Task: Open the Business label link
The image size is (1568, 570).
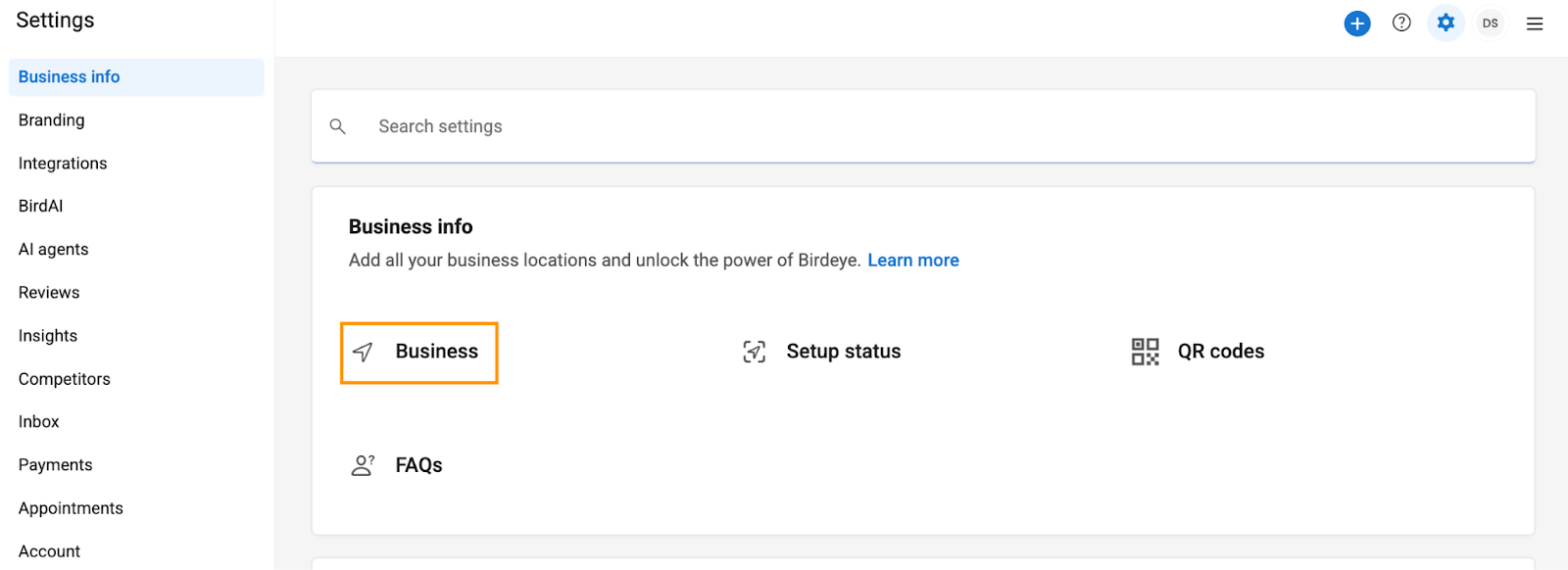Action: pos(437,352)
